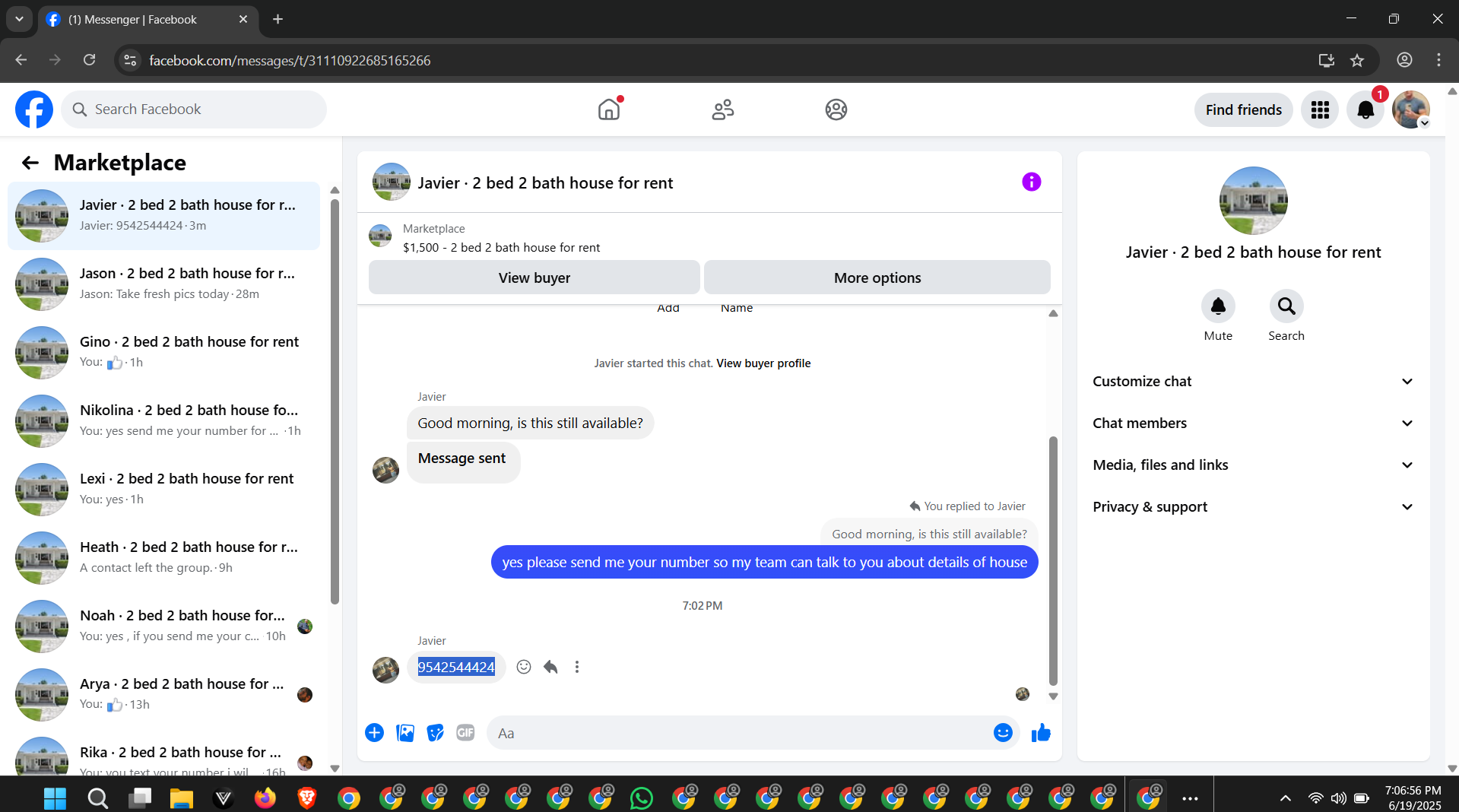The height and width of the screenshot is (812, 1459).
Task: Open taskbar search magnifier
Action: coord(97,798)
